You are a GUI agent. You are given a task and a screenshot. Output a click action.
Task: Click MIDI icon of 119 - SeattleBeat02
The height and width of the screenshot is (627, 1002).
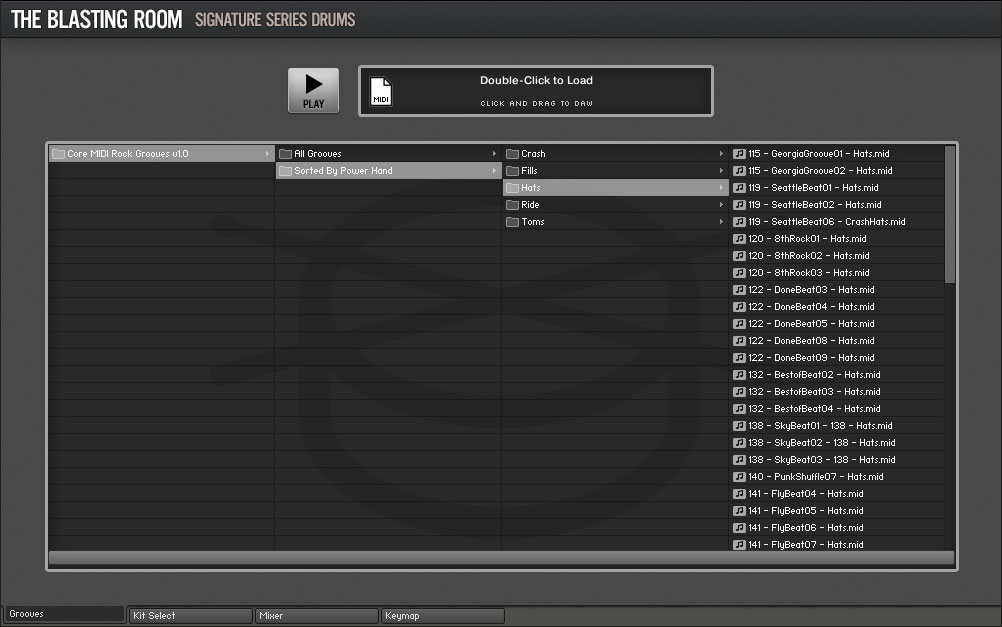coord(739,205)
